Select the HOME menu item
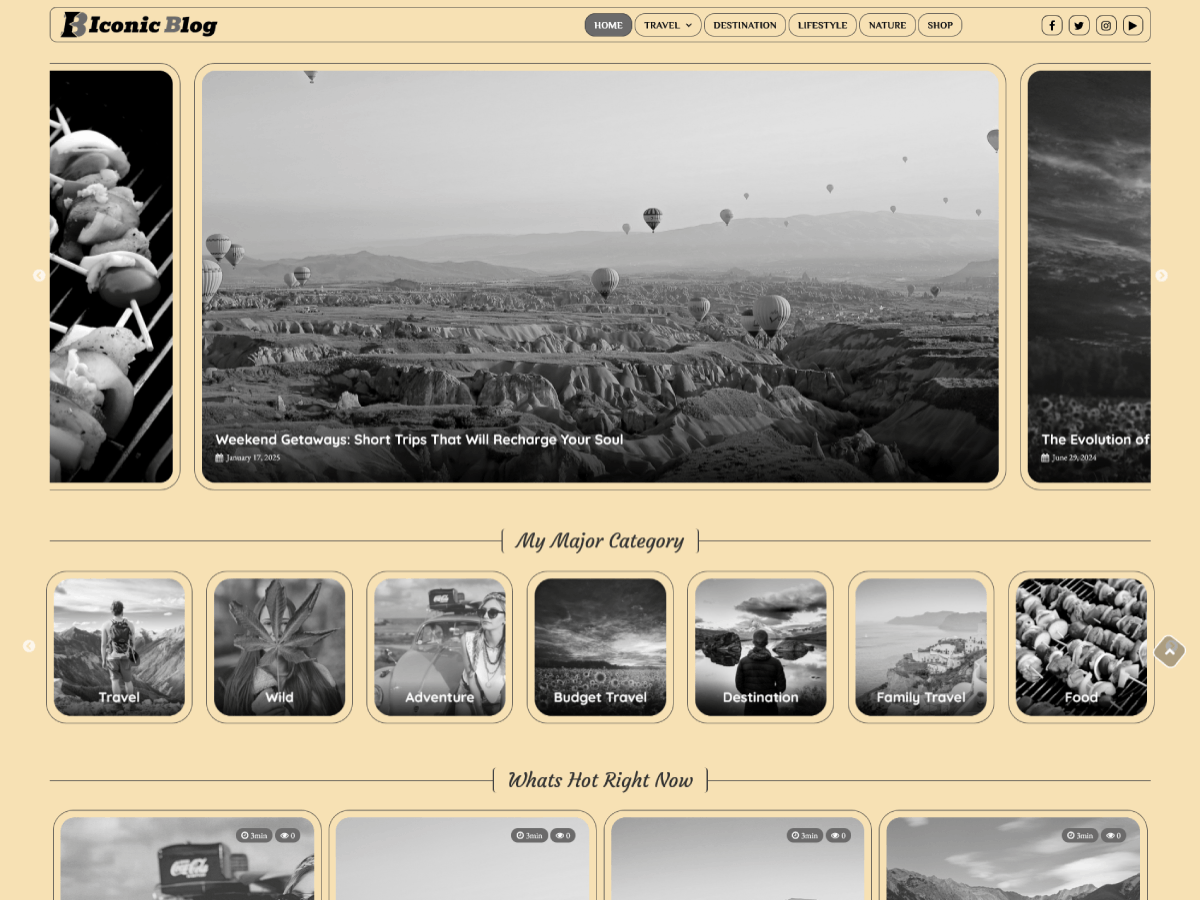 pyautogui.click(x=608, y=25)
